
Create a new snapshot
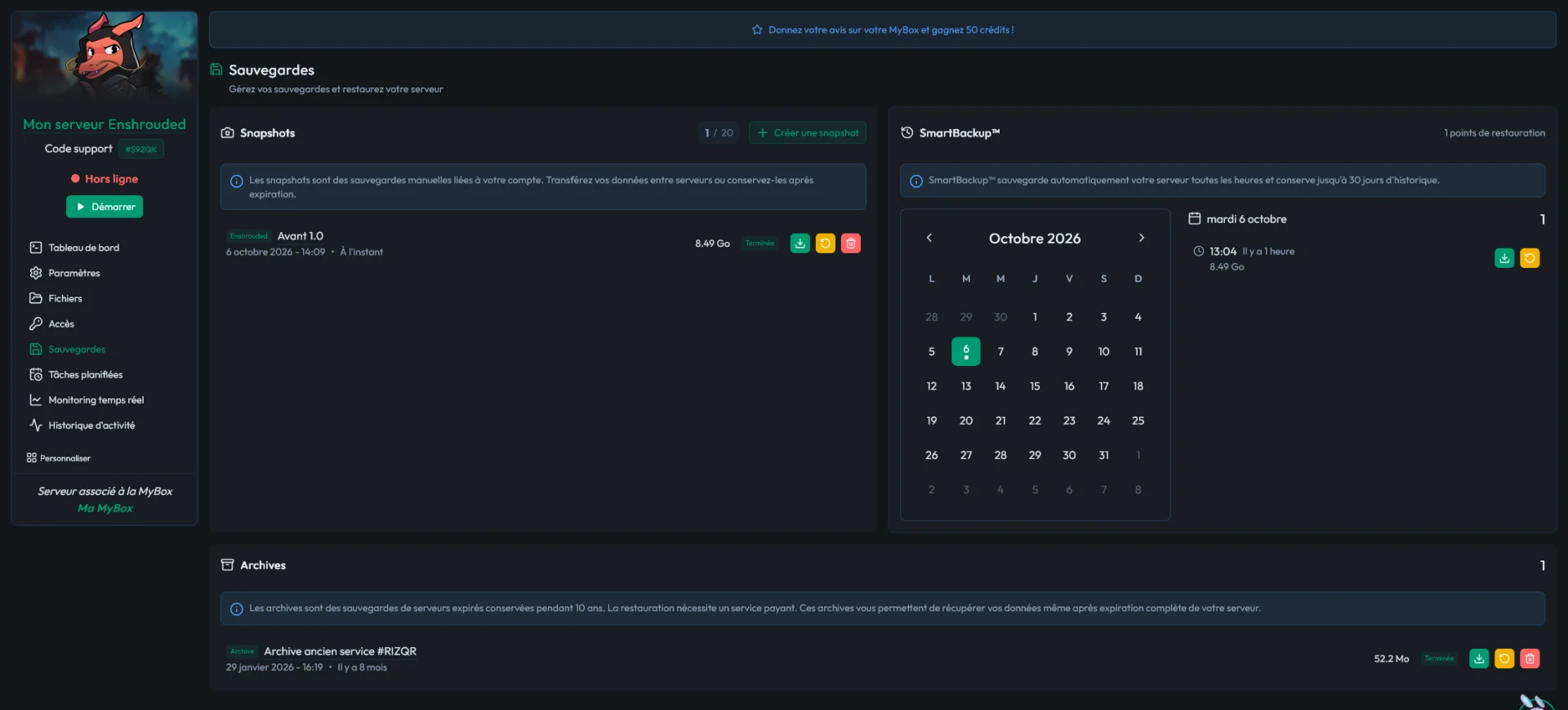point(808,132)
